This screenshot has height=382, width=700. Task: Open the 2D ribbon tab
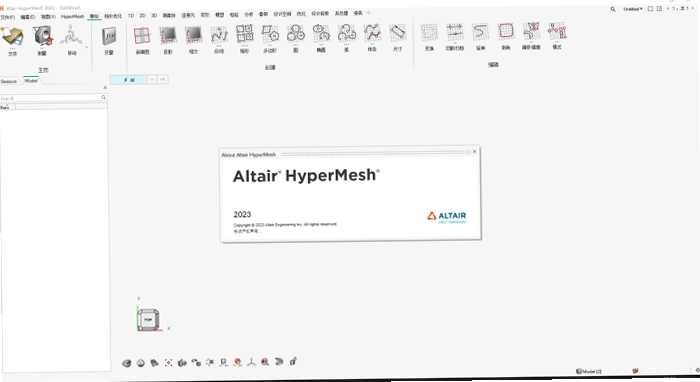142,16
